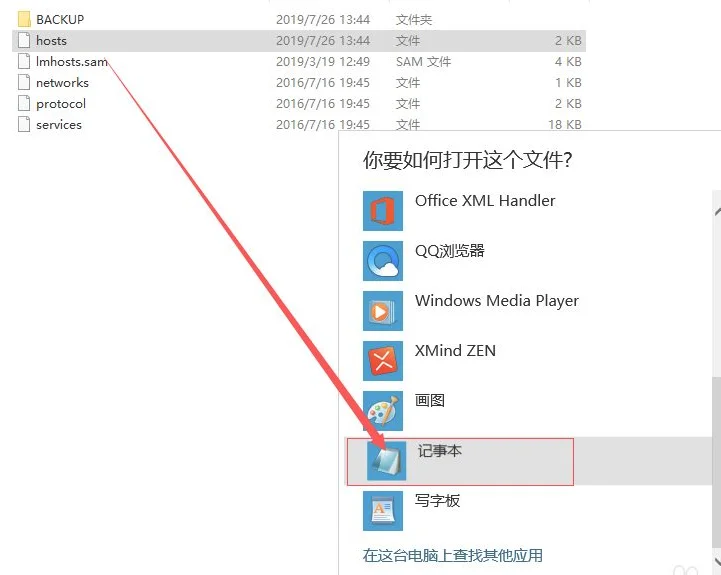Click the Office XML Handler icon
This screenshot has width=721, height=575.
point(383,211)
